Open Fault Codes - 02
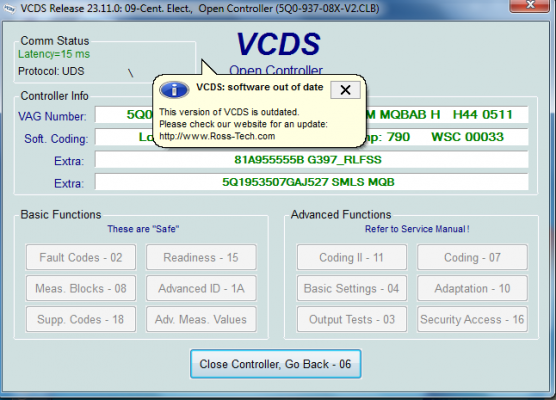The height and width of the screenshot is (400, 556). (x=81, y=257)
